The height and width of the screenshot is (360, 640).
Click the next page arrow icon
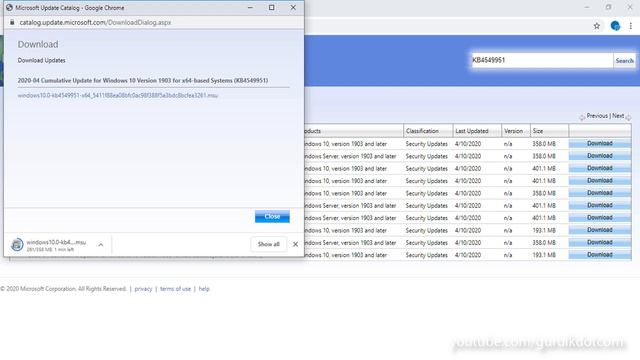(x=628, y=118)
